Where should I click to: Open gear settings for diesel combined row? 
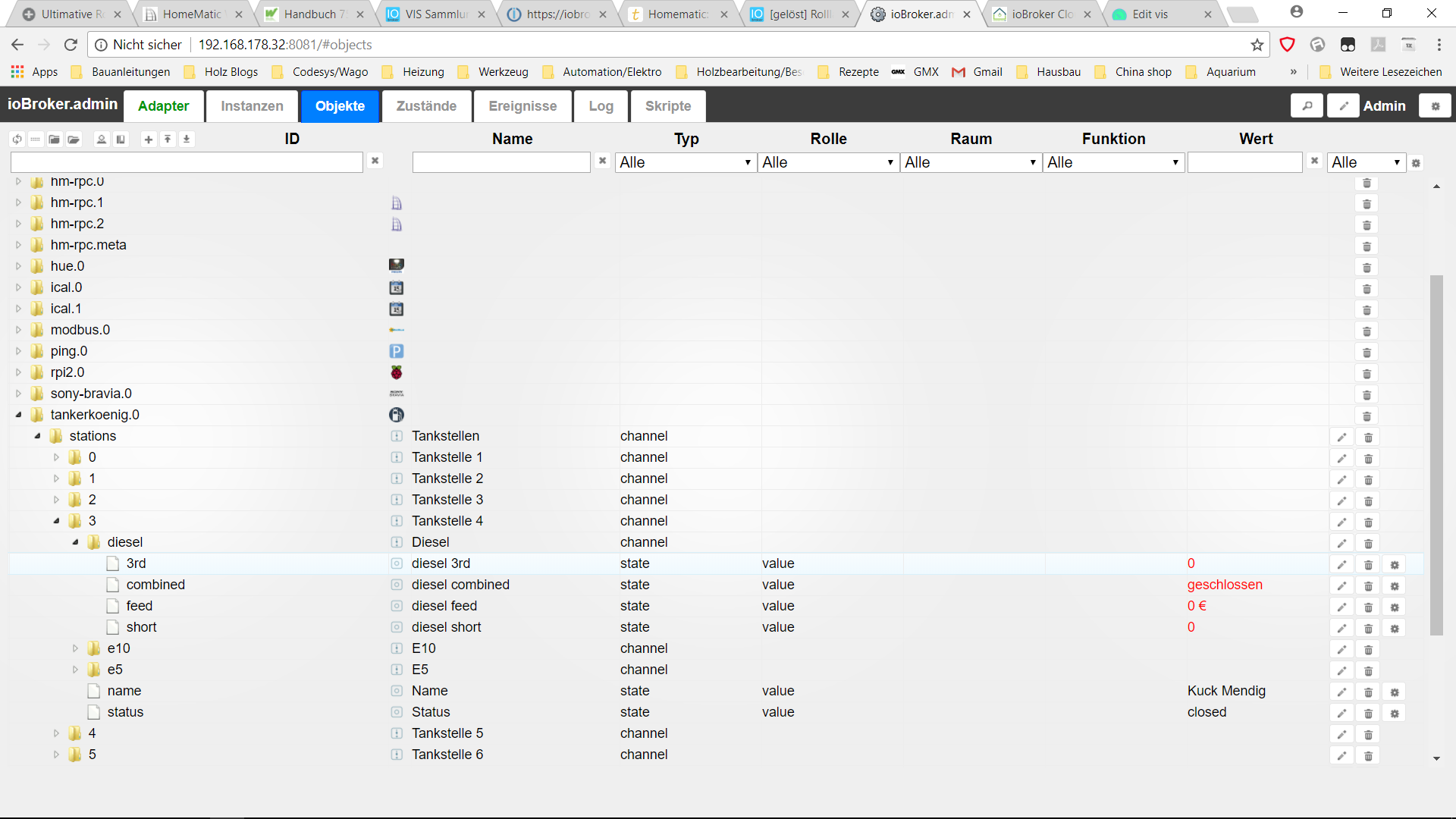1394,586
